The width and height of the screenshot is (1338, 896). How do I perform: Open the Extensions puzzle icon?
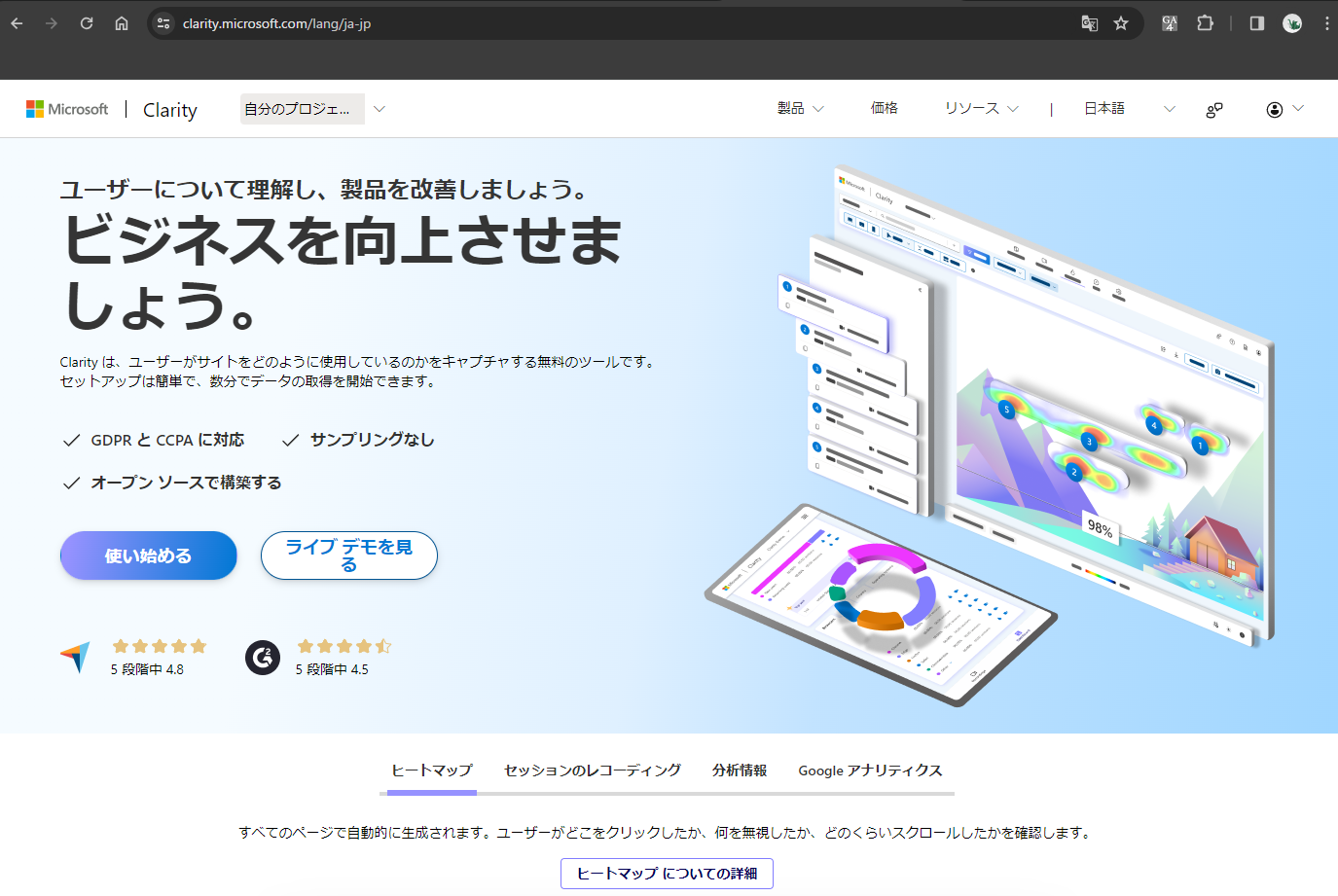point(1205,23)
